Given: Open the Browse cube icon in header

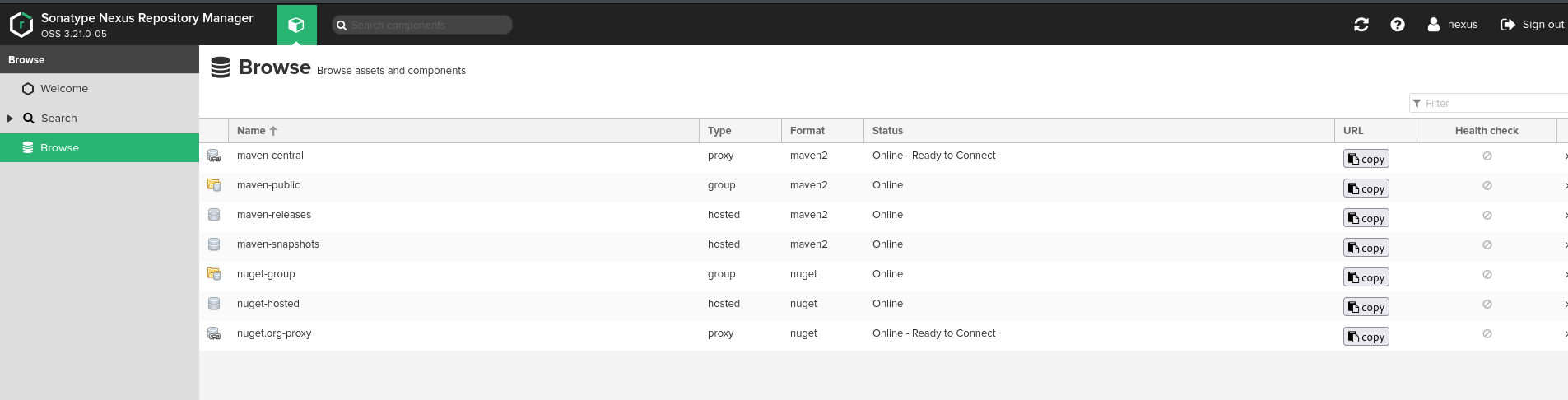Looking at the screenshot, I should pos(296,25).
